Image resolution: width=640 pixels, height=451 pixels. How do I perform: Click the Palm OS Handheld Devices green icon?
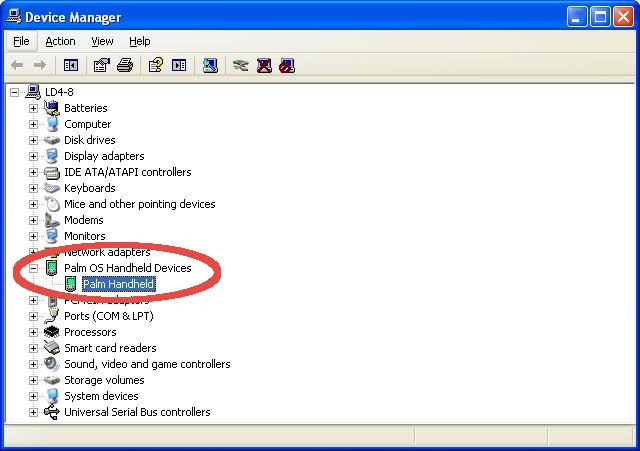click(x=51, y=268)
